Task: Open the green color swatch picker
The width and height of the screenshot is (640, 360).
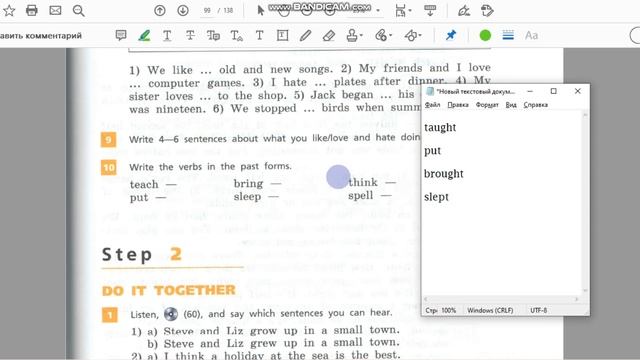Action: [485, 36]
